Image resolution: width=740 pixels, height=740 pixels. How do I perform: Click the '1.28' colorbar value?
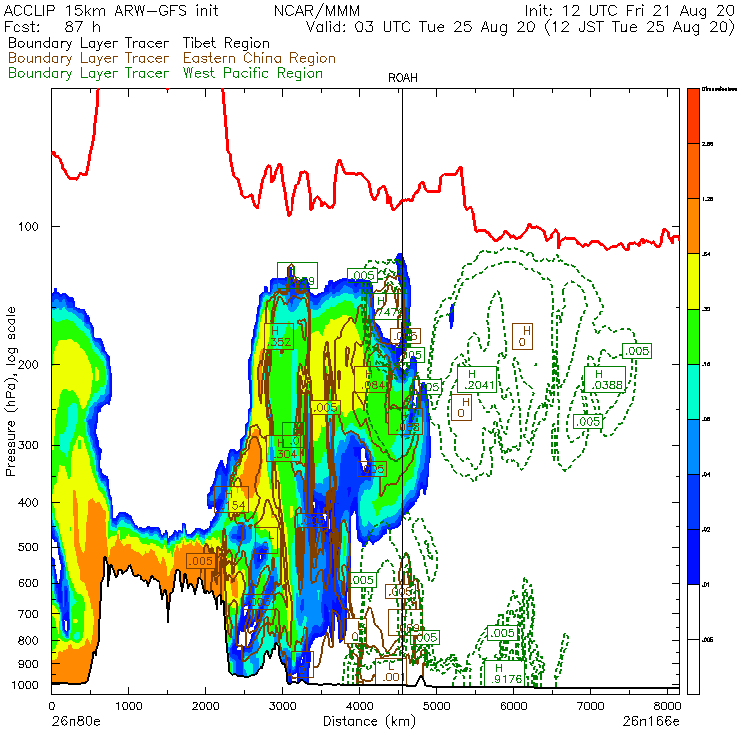tap(708, 199)
